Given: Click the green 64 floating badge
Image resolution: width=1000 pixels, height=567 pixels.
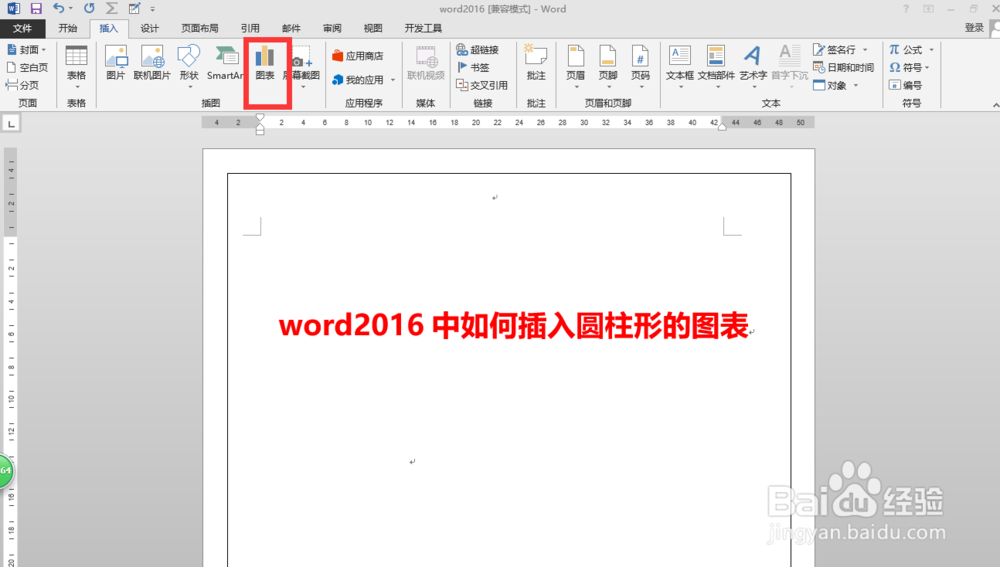Looking at the screenshot, I should 5,471.
